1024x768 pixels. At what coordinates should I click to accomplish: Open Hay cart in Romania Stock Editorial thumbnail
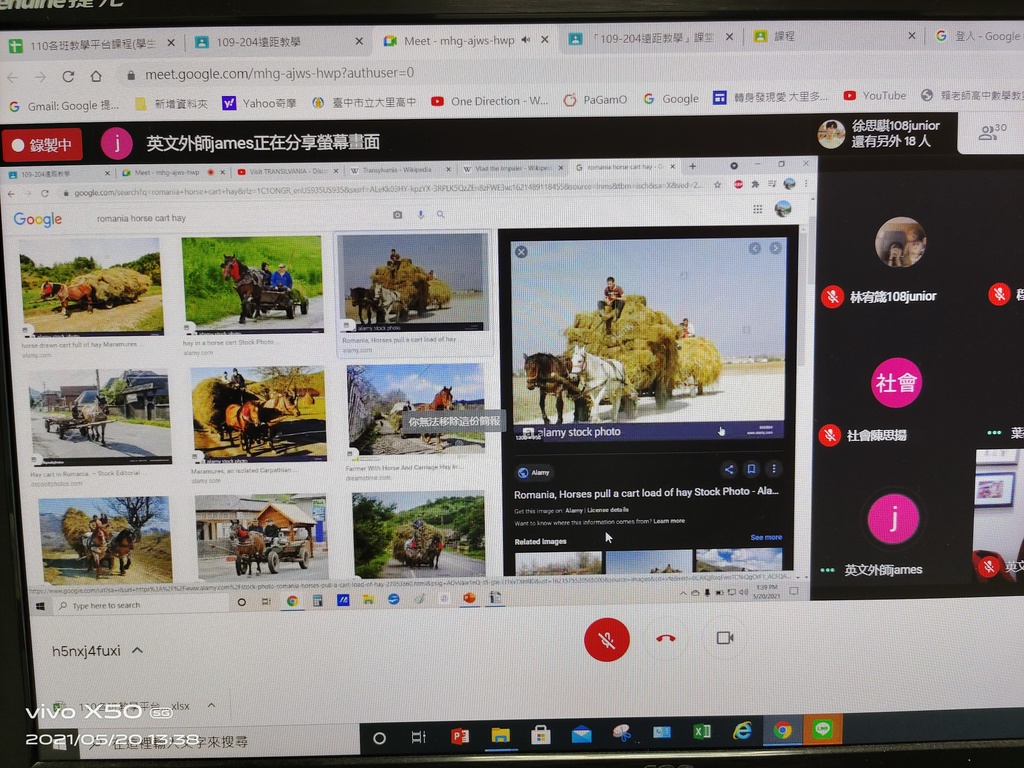(99, 416)
